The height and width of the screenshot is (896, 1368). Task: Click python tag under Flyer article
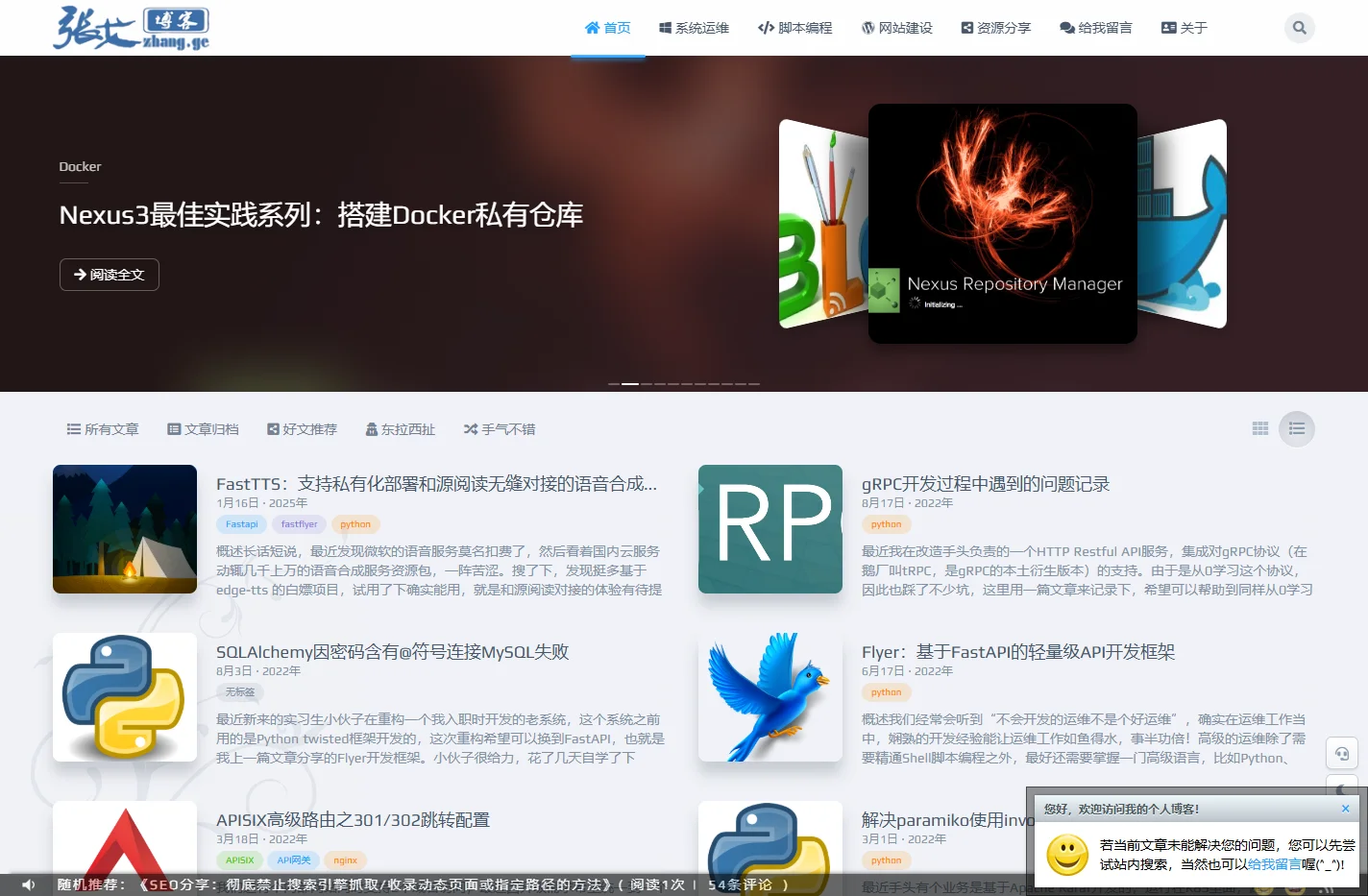coord(886,692)
